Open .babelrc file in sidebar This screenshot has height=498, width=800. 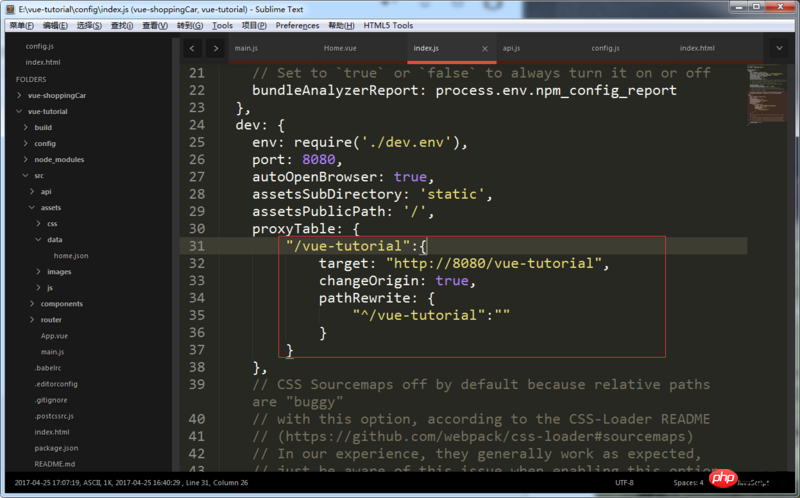click(47, 368)
